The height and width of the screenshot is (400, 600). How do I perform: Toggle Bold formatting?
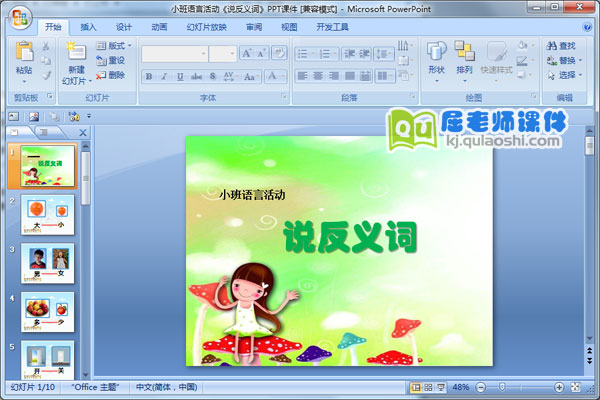[149, 77]
